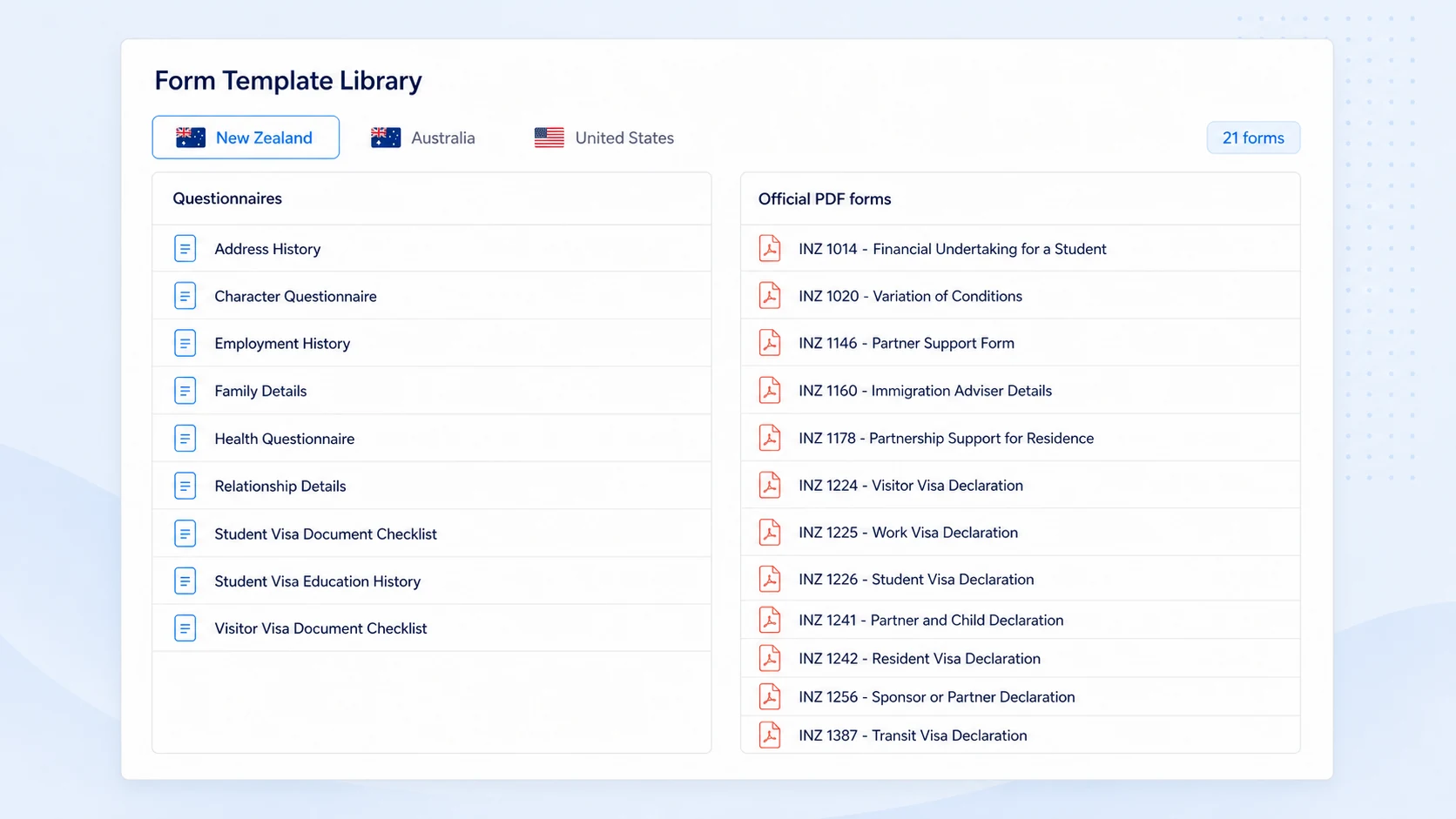Open INZ 1146 Partner Support Form
The height and width of the screenshot is (819, 1456).
pyautogui.click(x=1021, y=343)
